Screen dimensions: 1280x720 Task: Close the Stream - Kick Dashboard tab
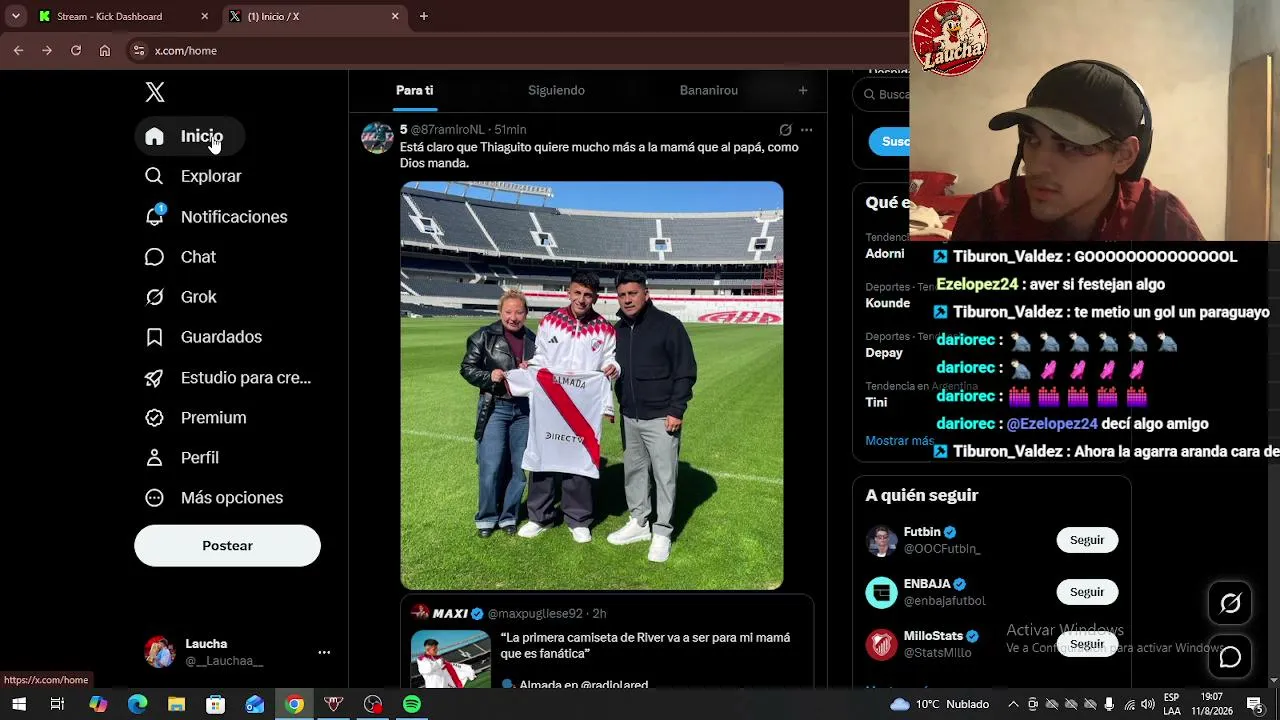click(205, 16)
